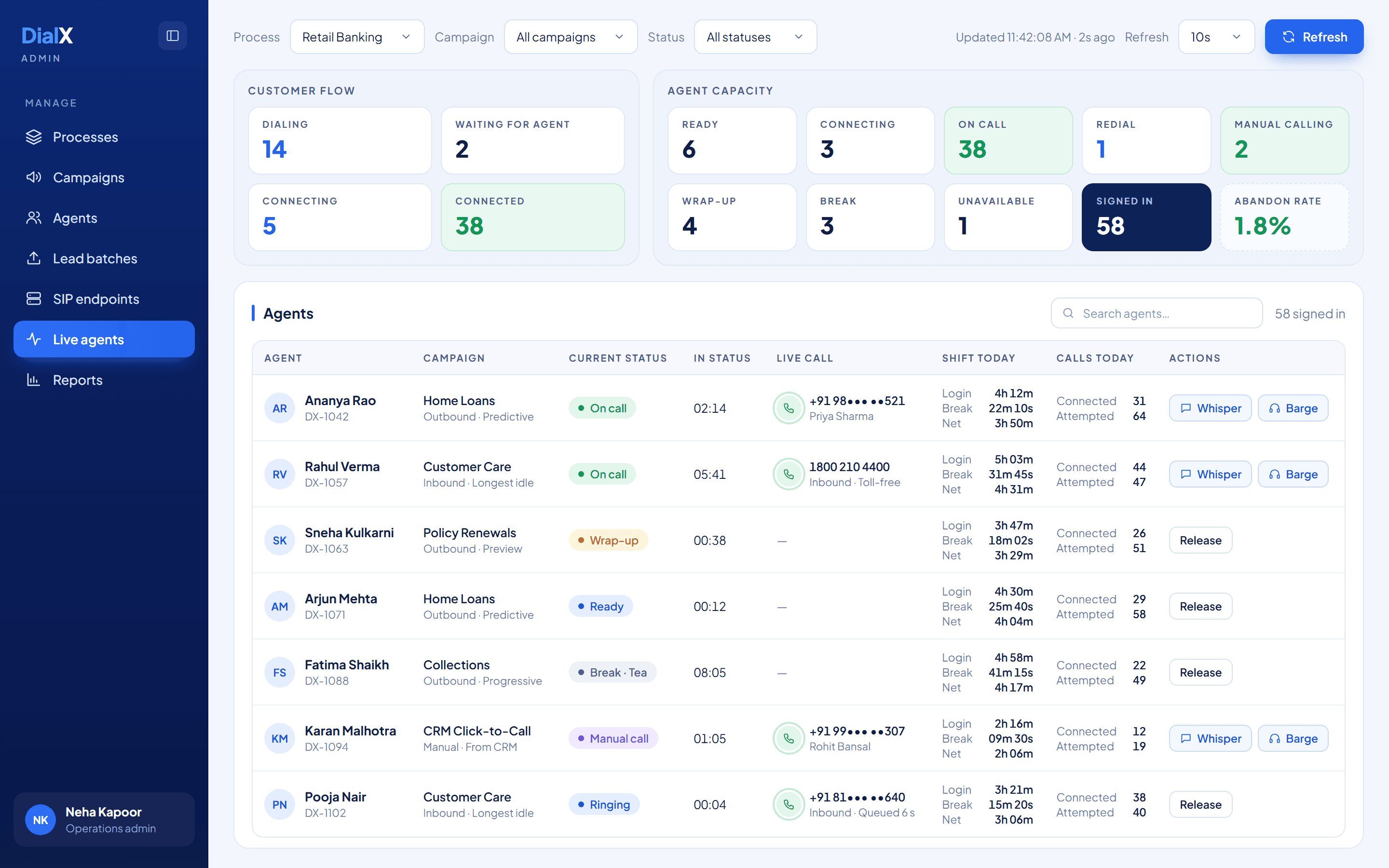Click the Manual Calling 2 capacity card

[x=1284, y=141]
